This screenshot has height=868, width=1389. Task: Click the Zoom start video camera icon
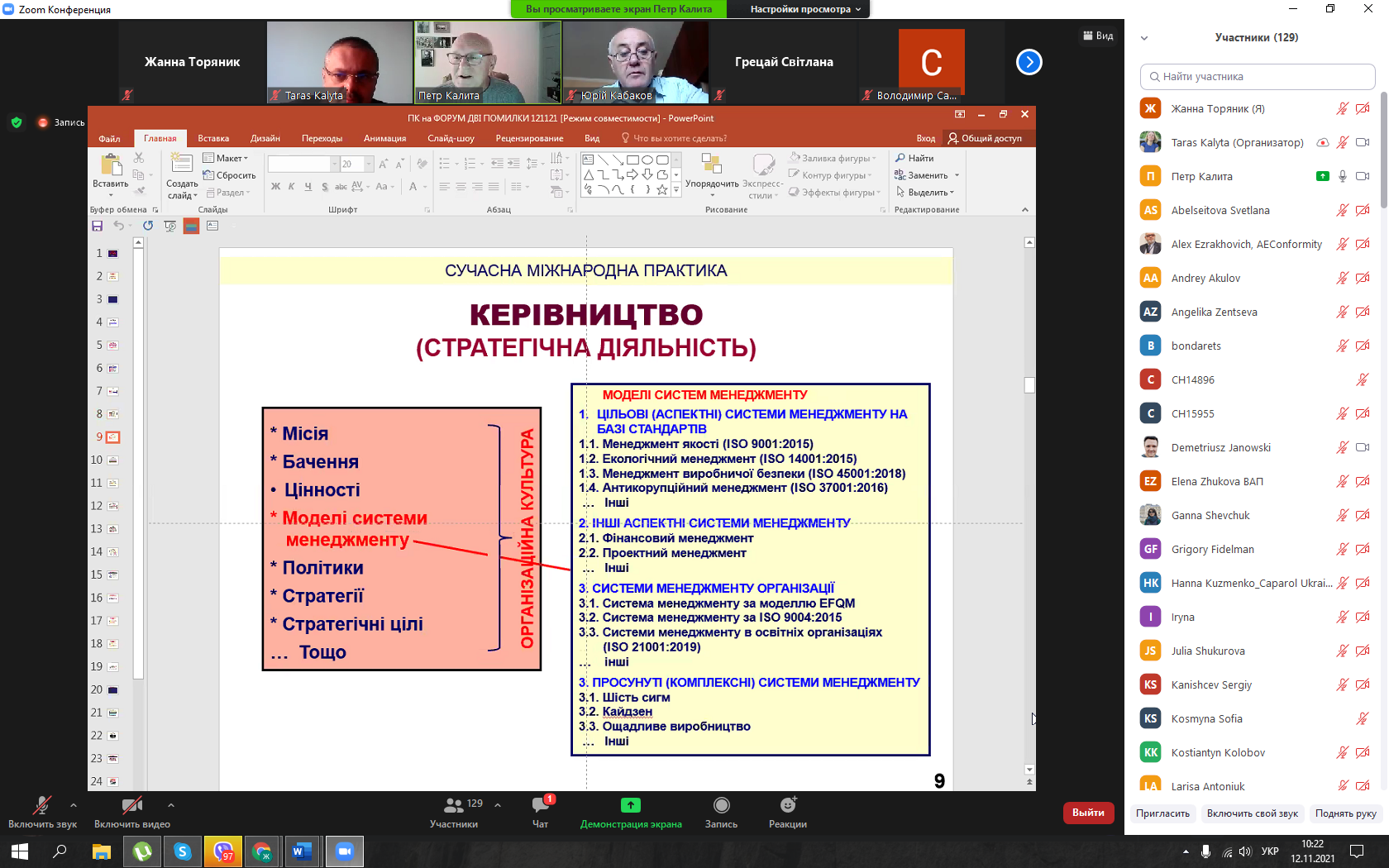131,805
